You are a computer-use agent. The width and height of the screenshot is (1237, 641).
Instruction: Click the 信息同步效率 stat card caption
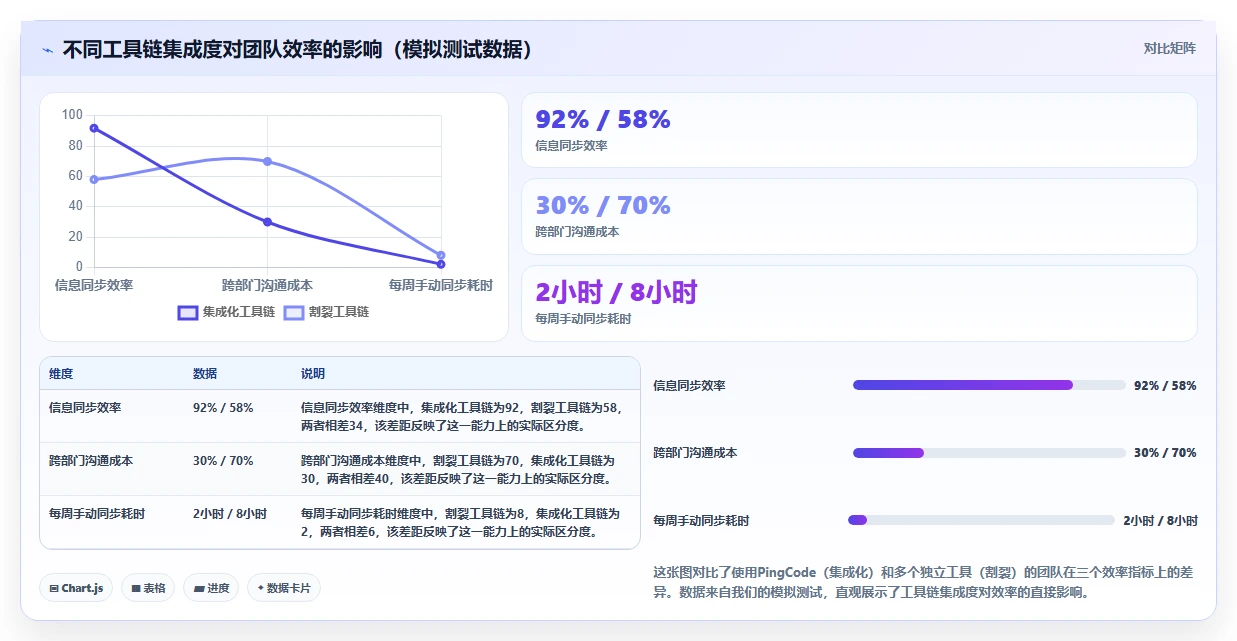(572, 146)
